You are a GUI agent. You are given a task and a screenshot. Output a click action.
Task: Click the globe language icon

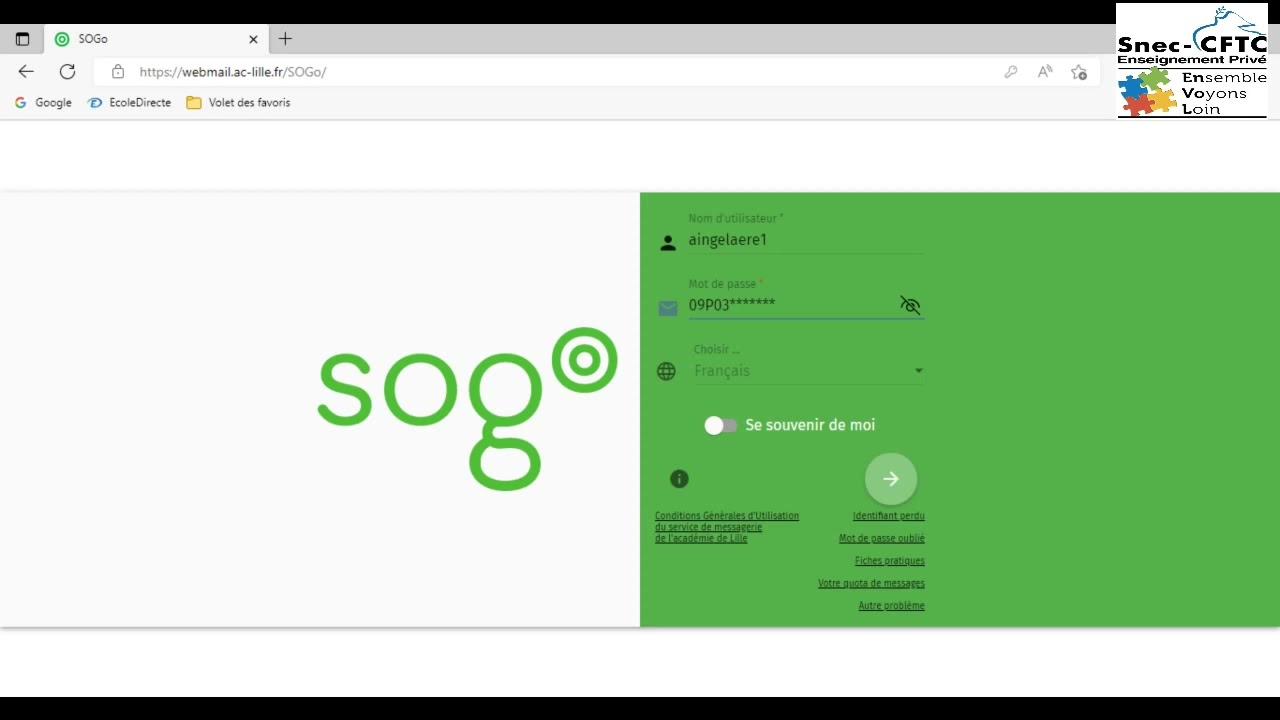pos(666,372)
